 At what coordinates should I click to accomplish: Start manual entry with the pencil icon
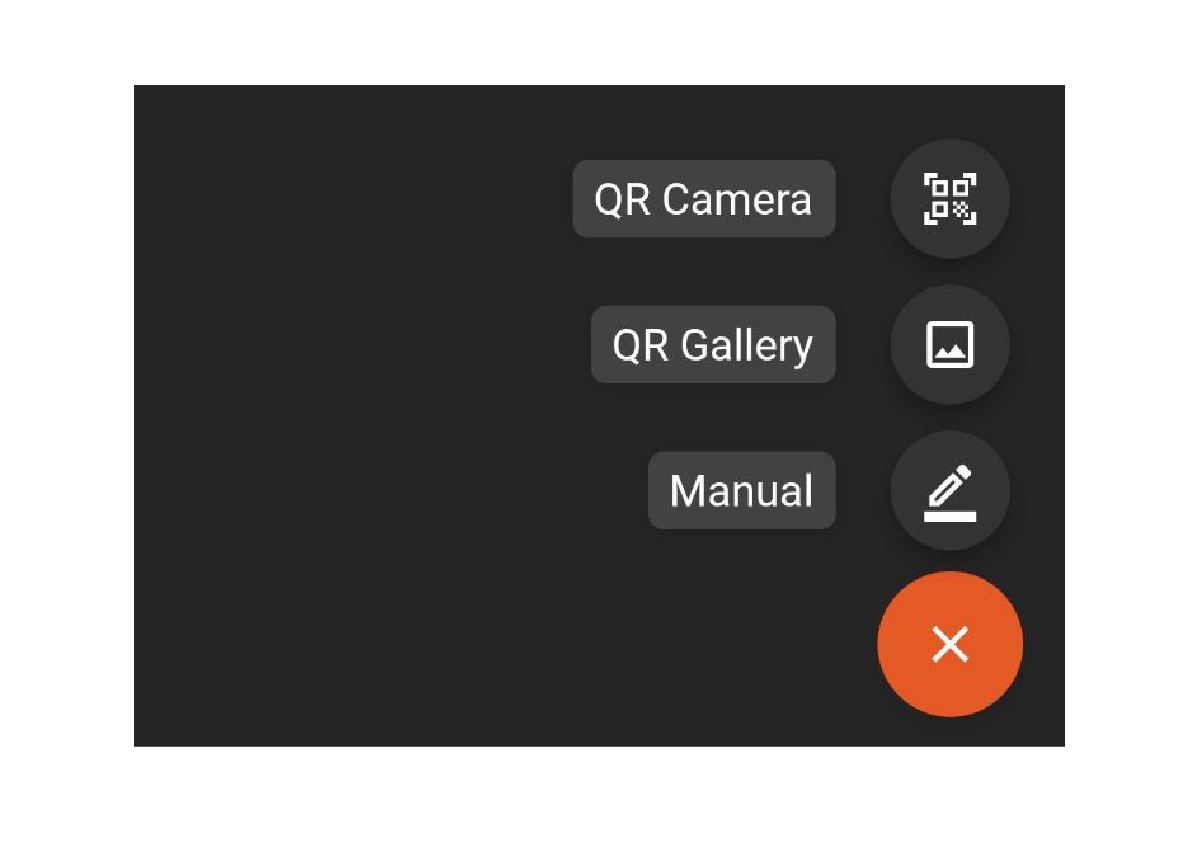(949, 491)
